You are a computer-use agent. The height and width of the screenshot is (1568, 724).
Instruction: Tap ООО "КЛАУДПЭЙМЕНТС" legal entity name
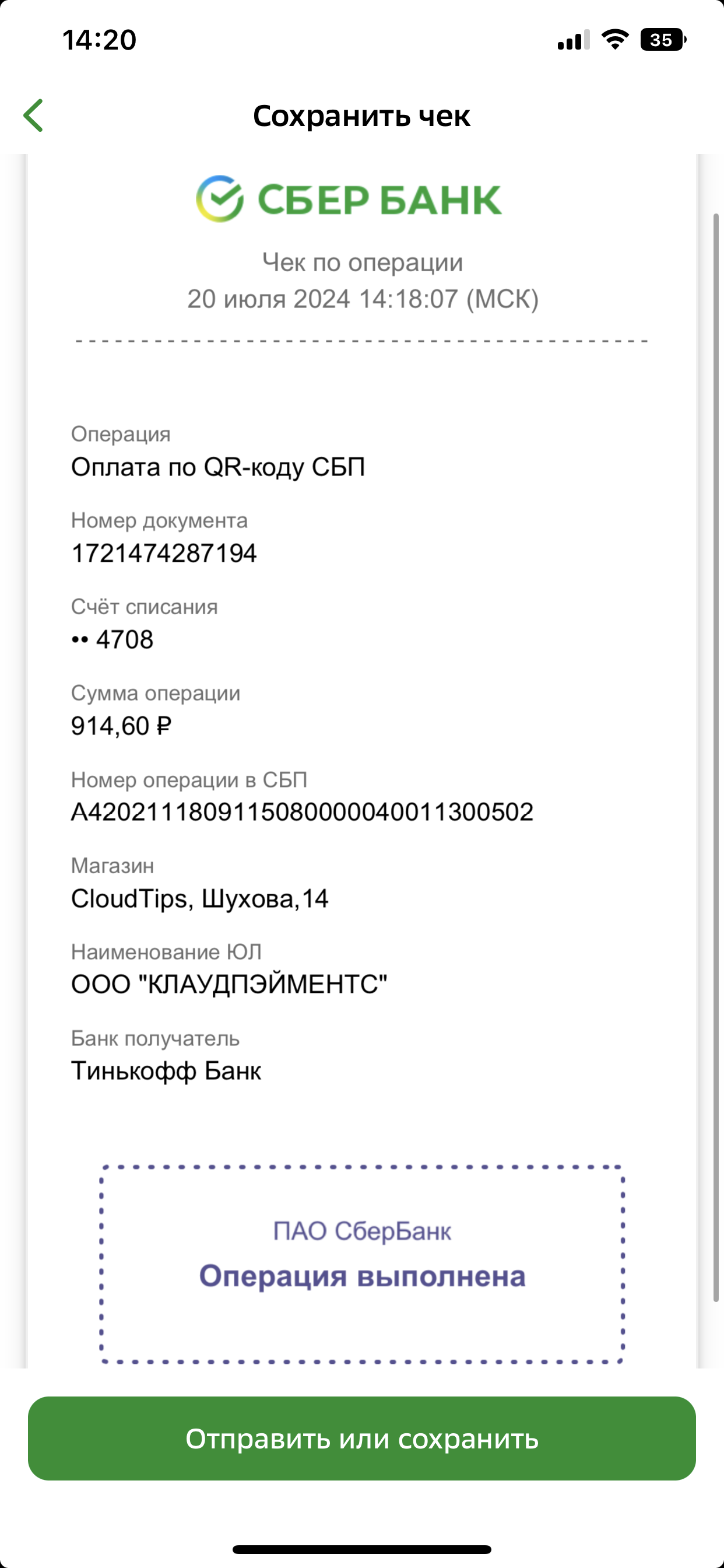(x=229, y=984)
